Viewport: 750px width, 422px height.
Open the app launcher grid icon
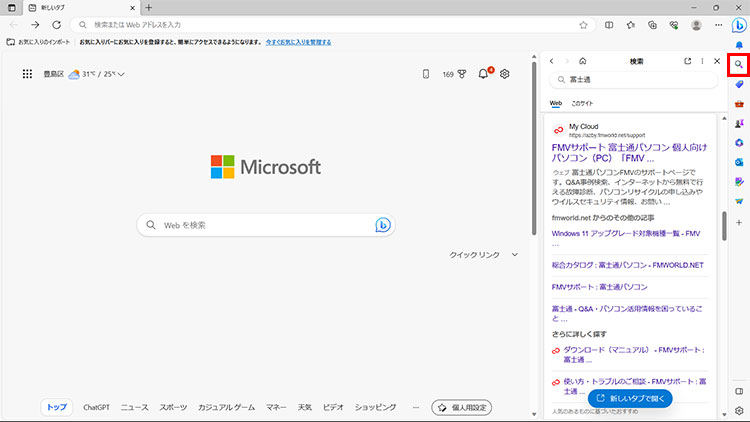point(27,74)
